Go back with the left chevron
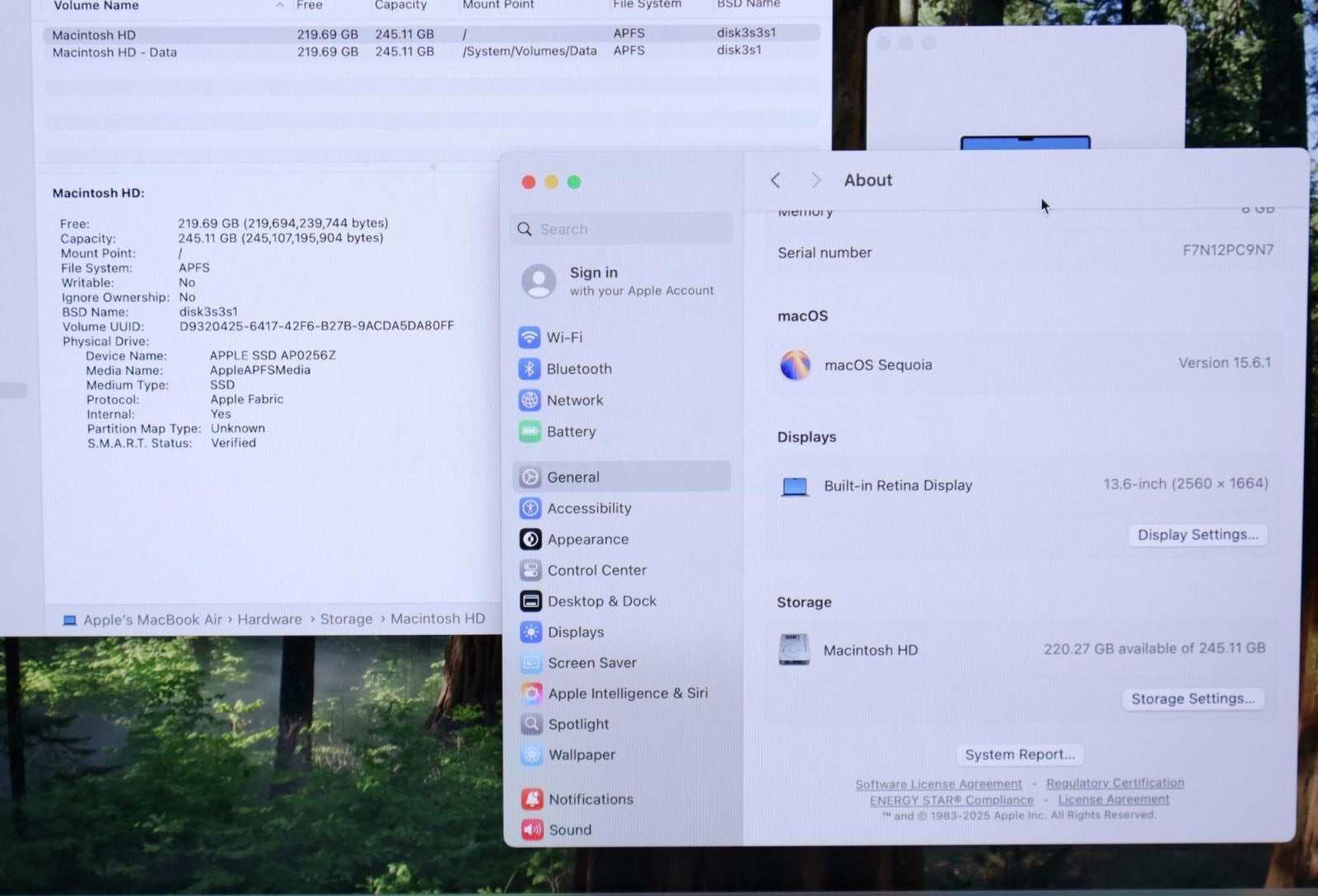The image size is (1318, 896). coord(775,180)
